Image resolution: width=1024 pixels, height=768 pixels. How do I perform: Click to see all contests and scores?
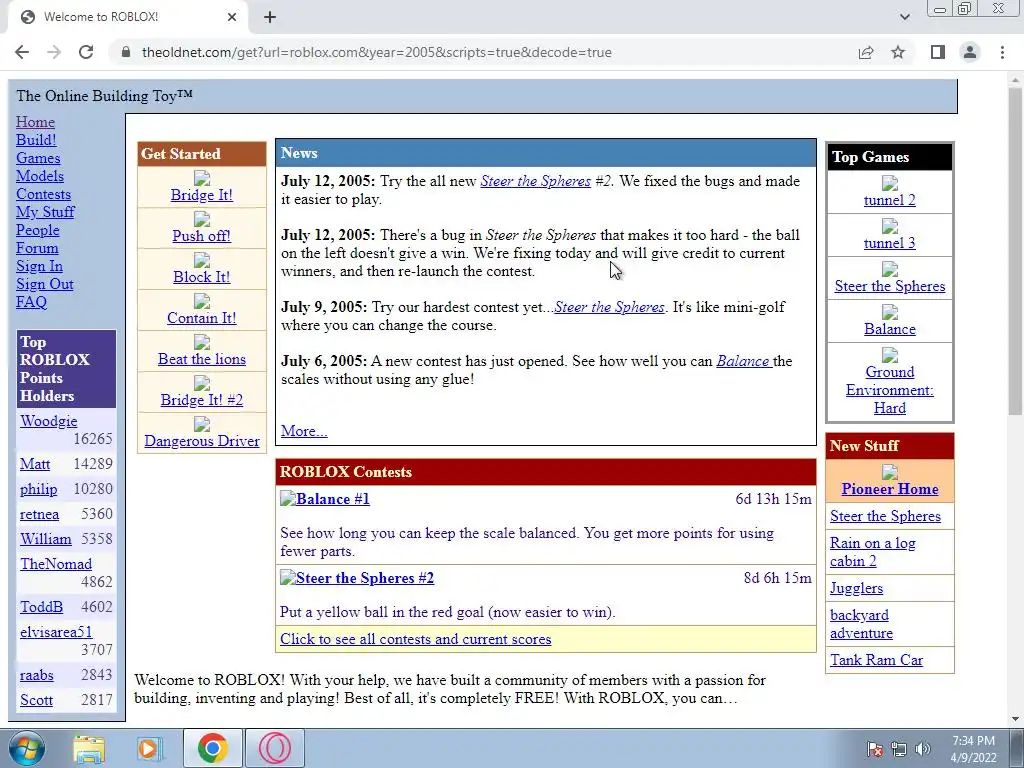415,639
